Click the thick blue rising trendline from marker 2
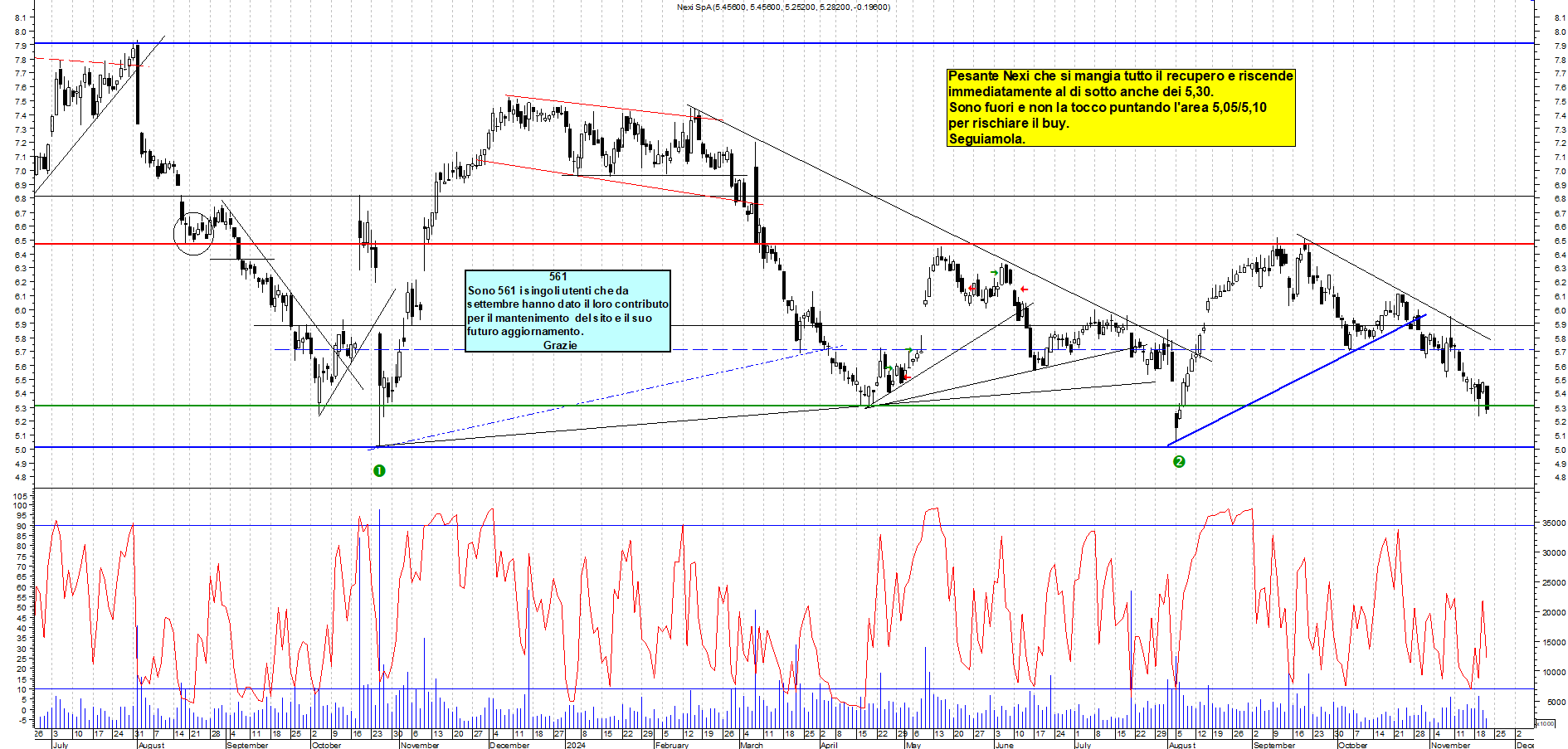Image resolution: width=1568 pixels, height=749 pixels. coord(1296,381)
